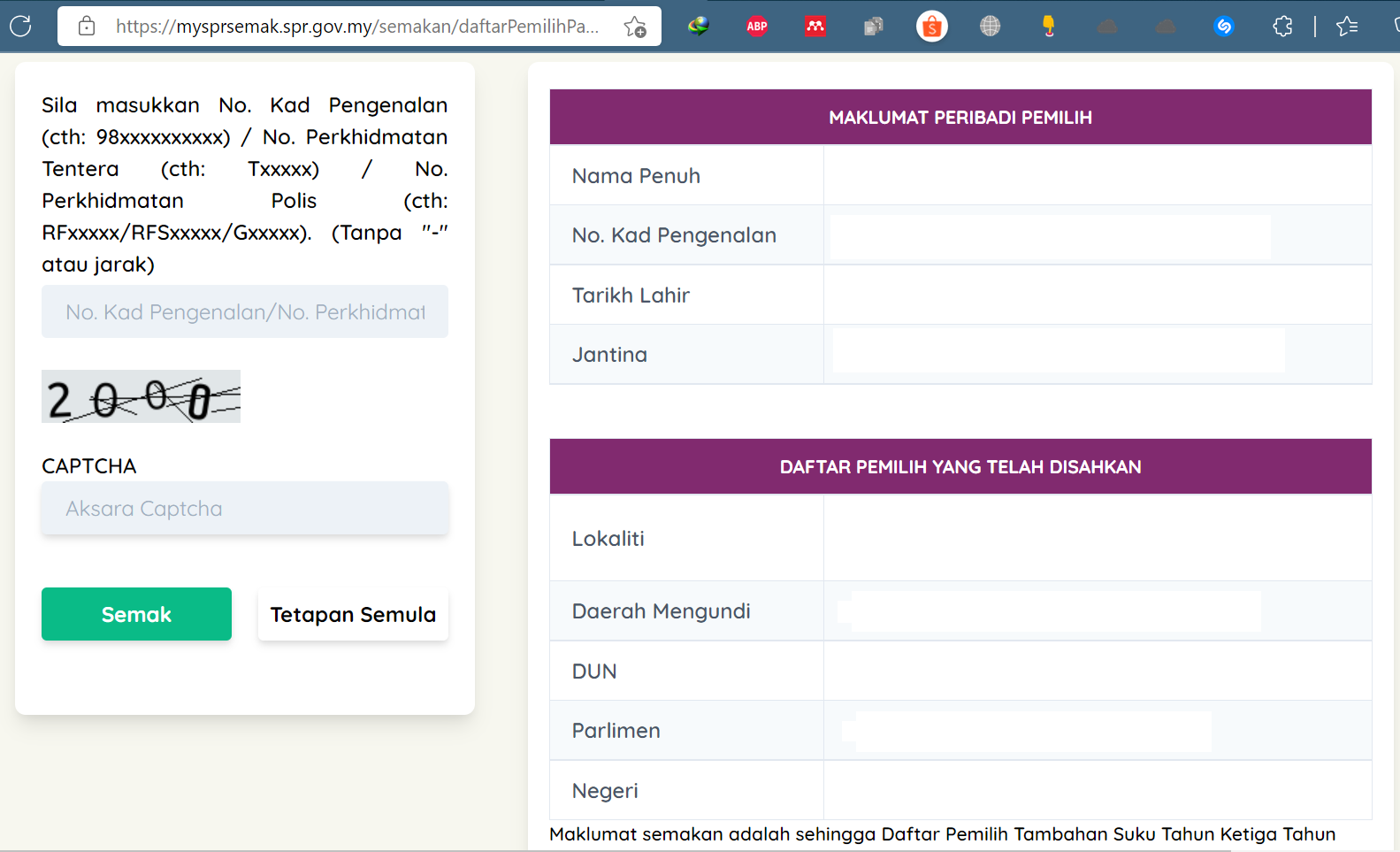
Task: Click the Aksara Captcha text field
Action: point(245,509)
